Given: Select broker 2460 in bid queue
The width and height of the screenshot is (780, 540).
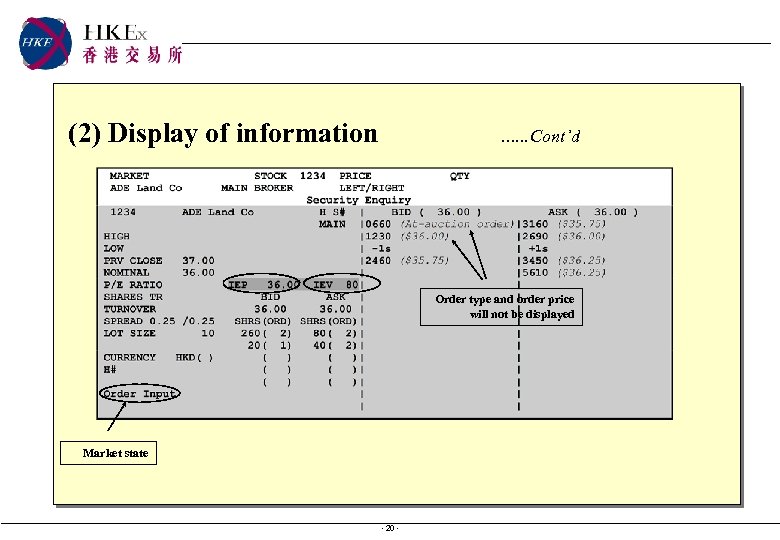Looking at the screenshot, I should click(x=378, y=261).
